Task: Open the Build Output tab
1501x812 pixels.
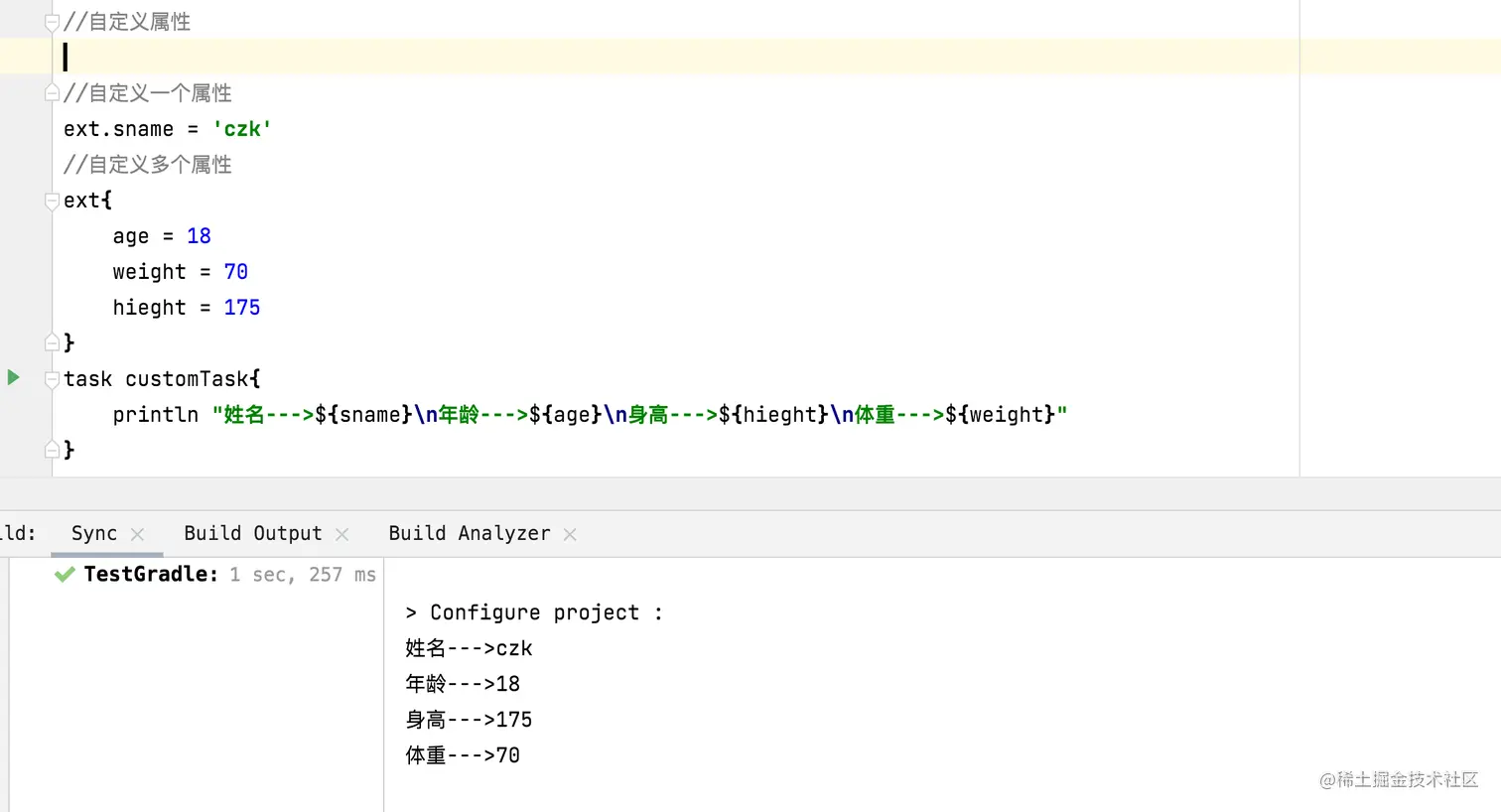Action: point(253,533)
